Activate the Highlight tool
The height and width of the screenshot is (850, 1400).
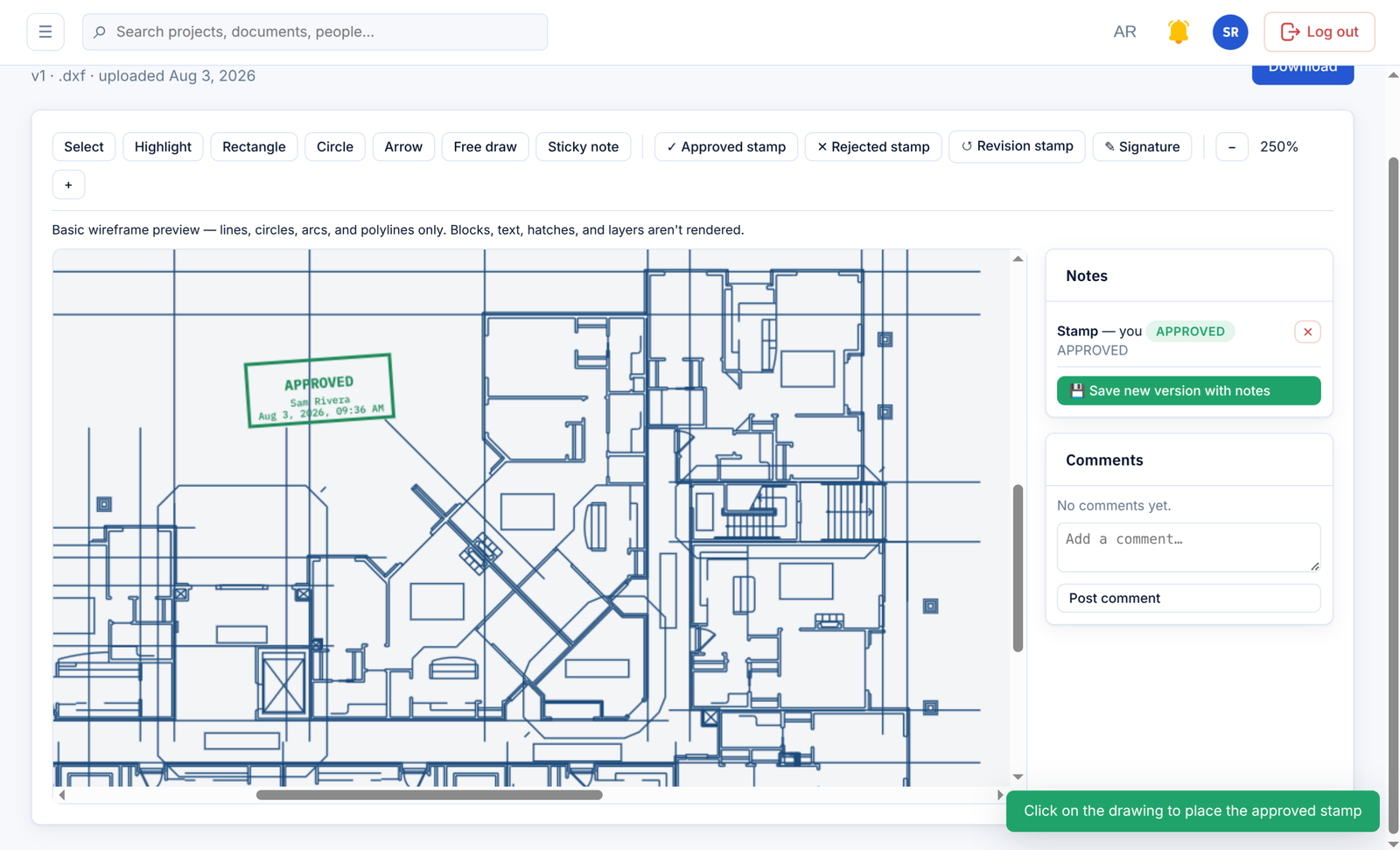[x=163, y=147]
